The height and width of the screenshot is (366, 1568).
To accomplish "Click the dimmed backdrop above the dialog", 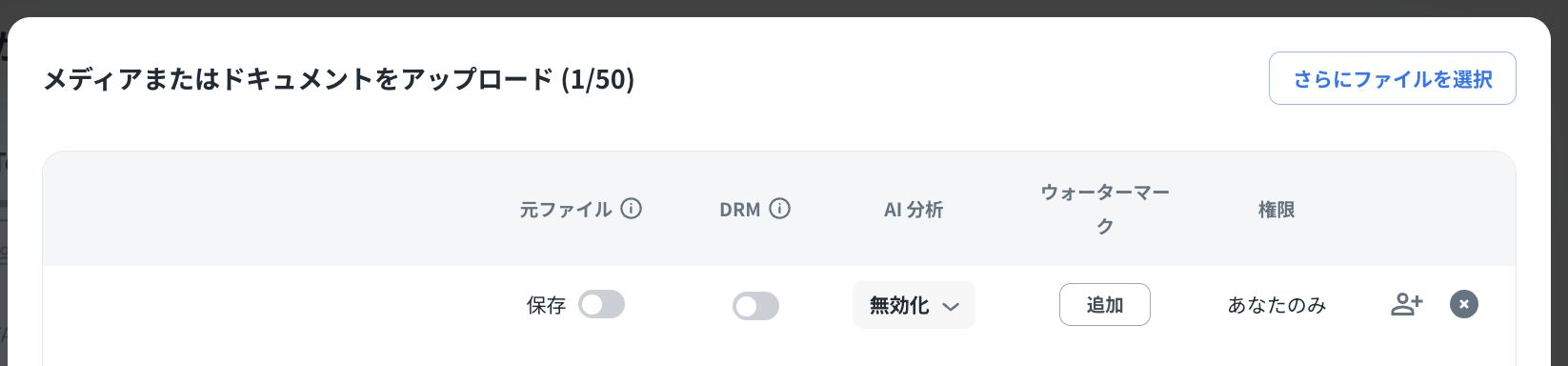I will click(784, 8).
